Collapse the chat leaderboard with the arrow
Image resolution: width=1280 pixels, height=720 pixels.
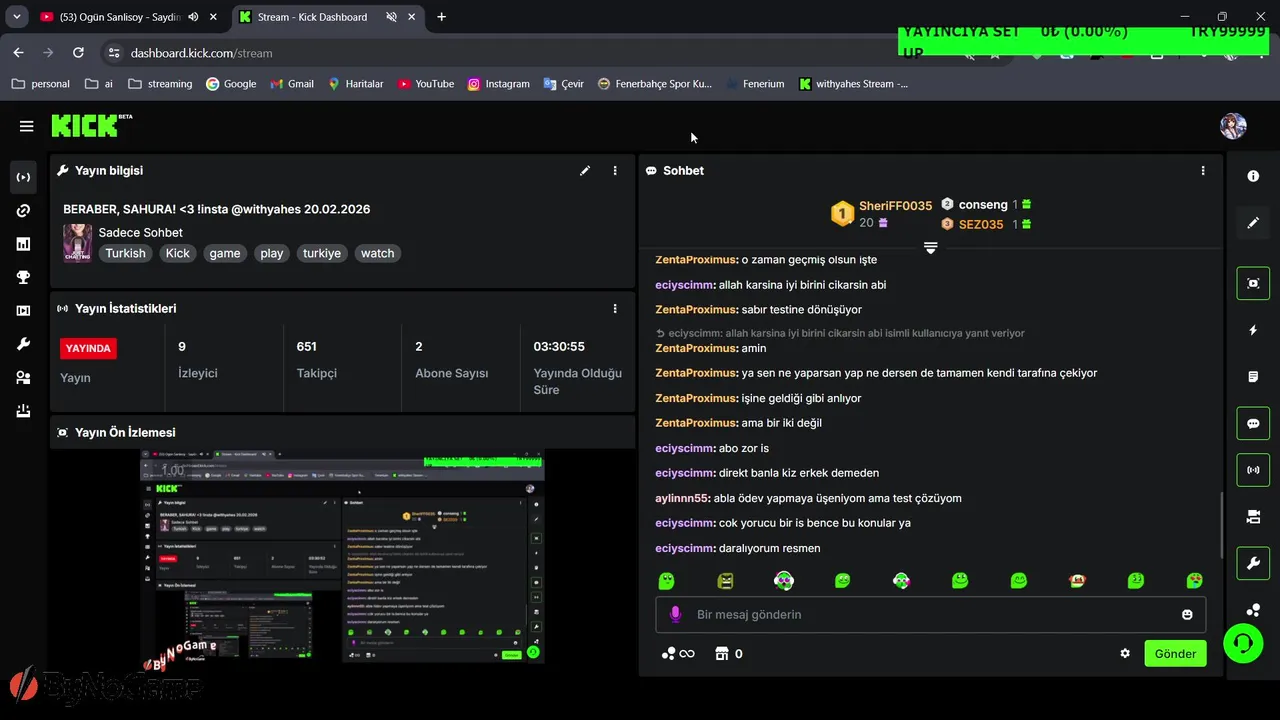[930, 247]
